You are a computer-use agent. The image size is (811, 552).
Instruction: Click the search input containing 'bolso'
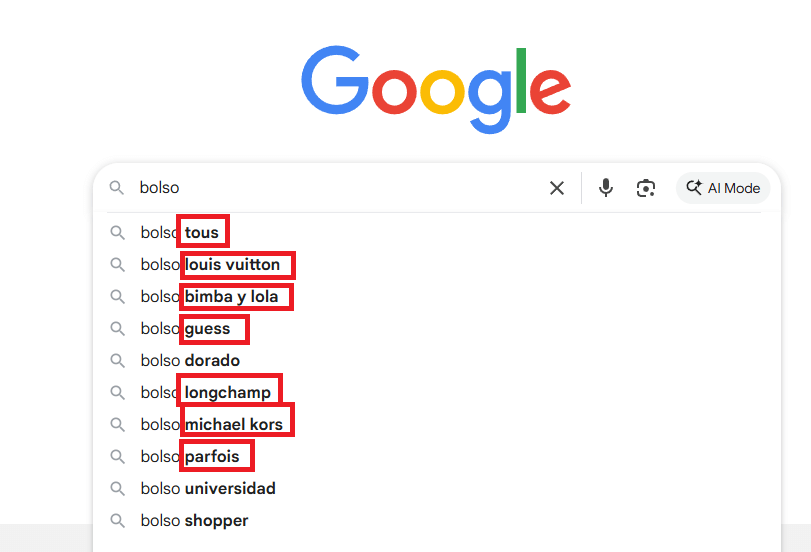tap(330, 188)
